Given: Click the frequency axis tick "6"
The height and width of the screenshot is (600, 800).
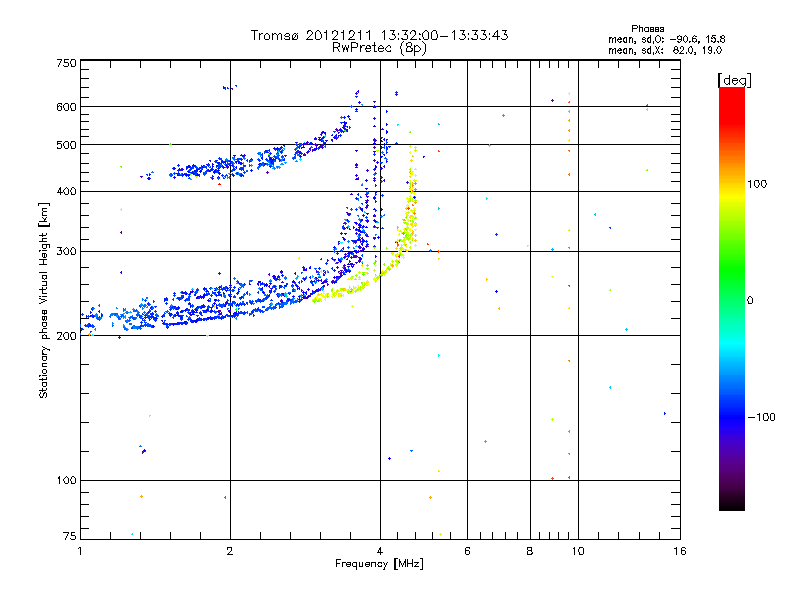Looking at the screenshot, I should (467, 551).
